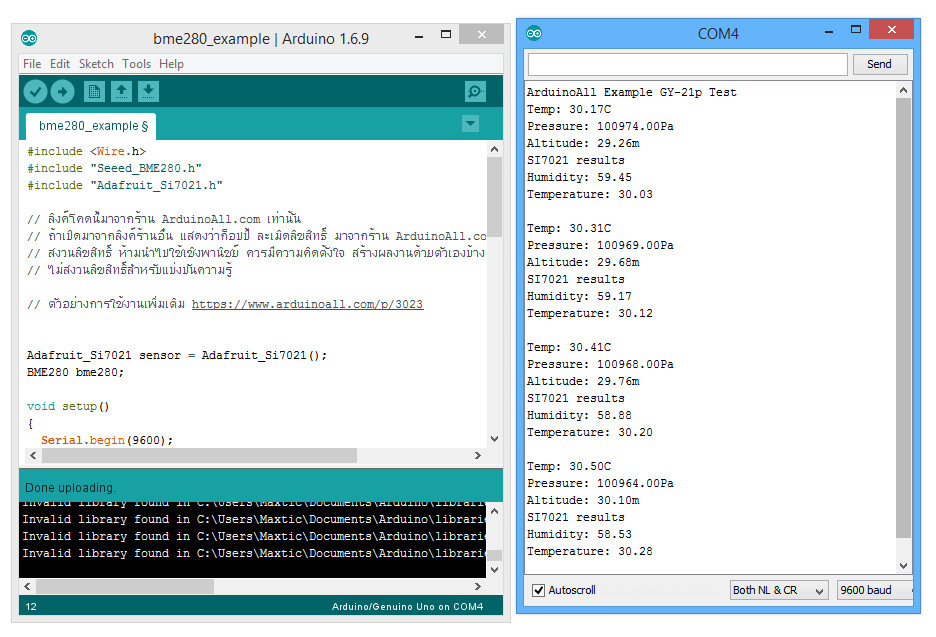Open the 9600 baud rate dropdown
Viewport: 936px width, 637px height.
(875, 590)
